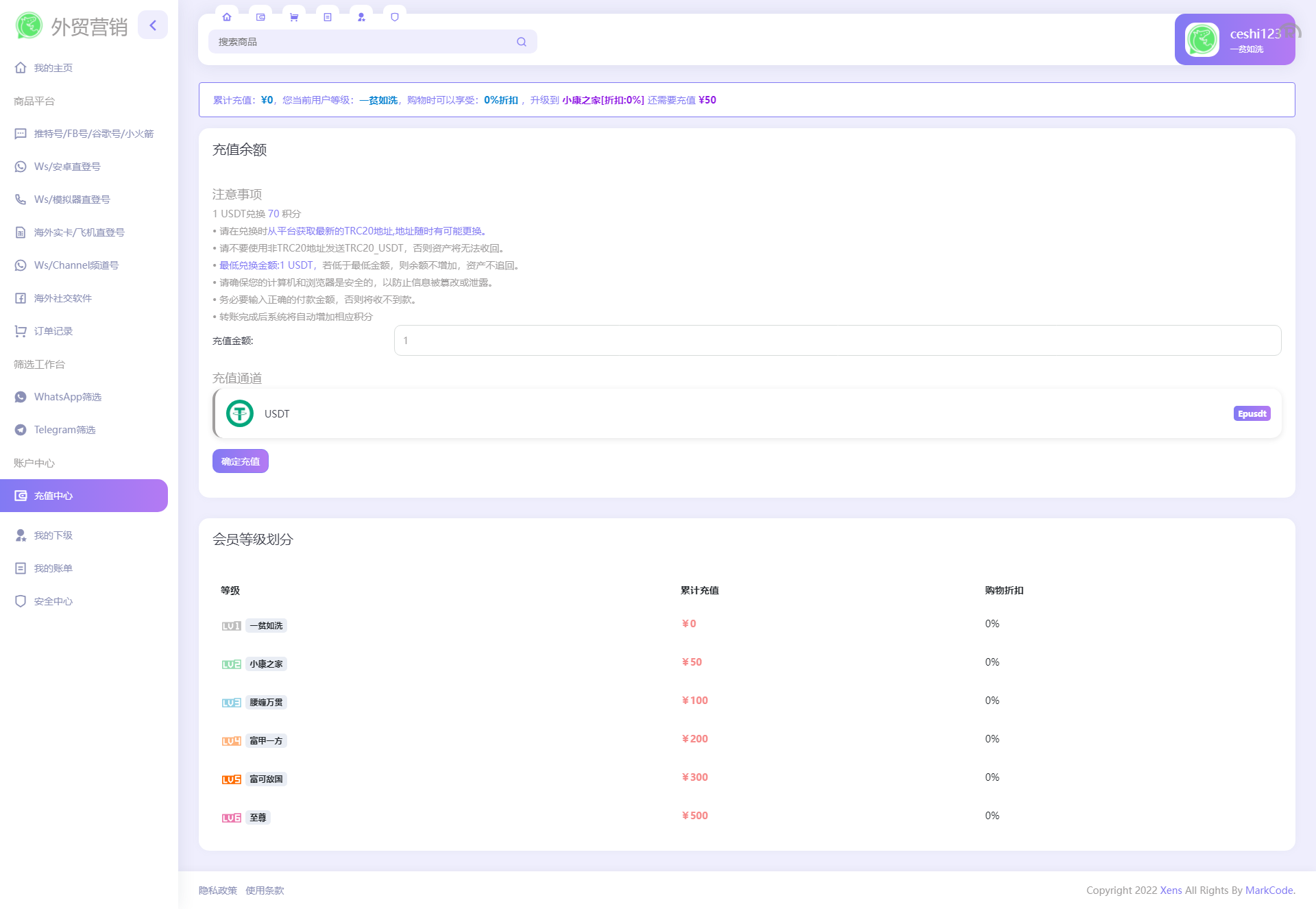Click the 确定充值 button
The image size is (1316, 909).
coord(240,461)
